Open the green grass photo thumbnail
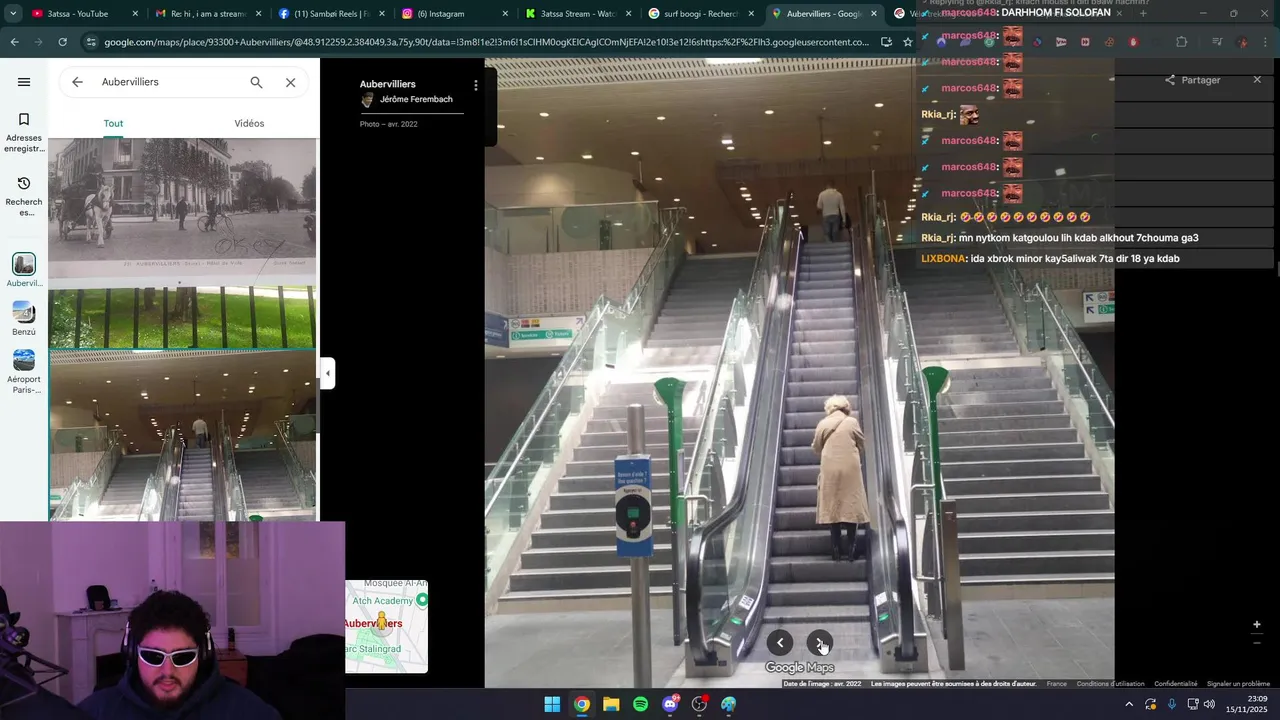The width and height of the screenshot is (1280, 720). [x=183, y=318]
